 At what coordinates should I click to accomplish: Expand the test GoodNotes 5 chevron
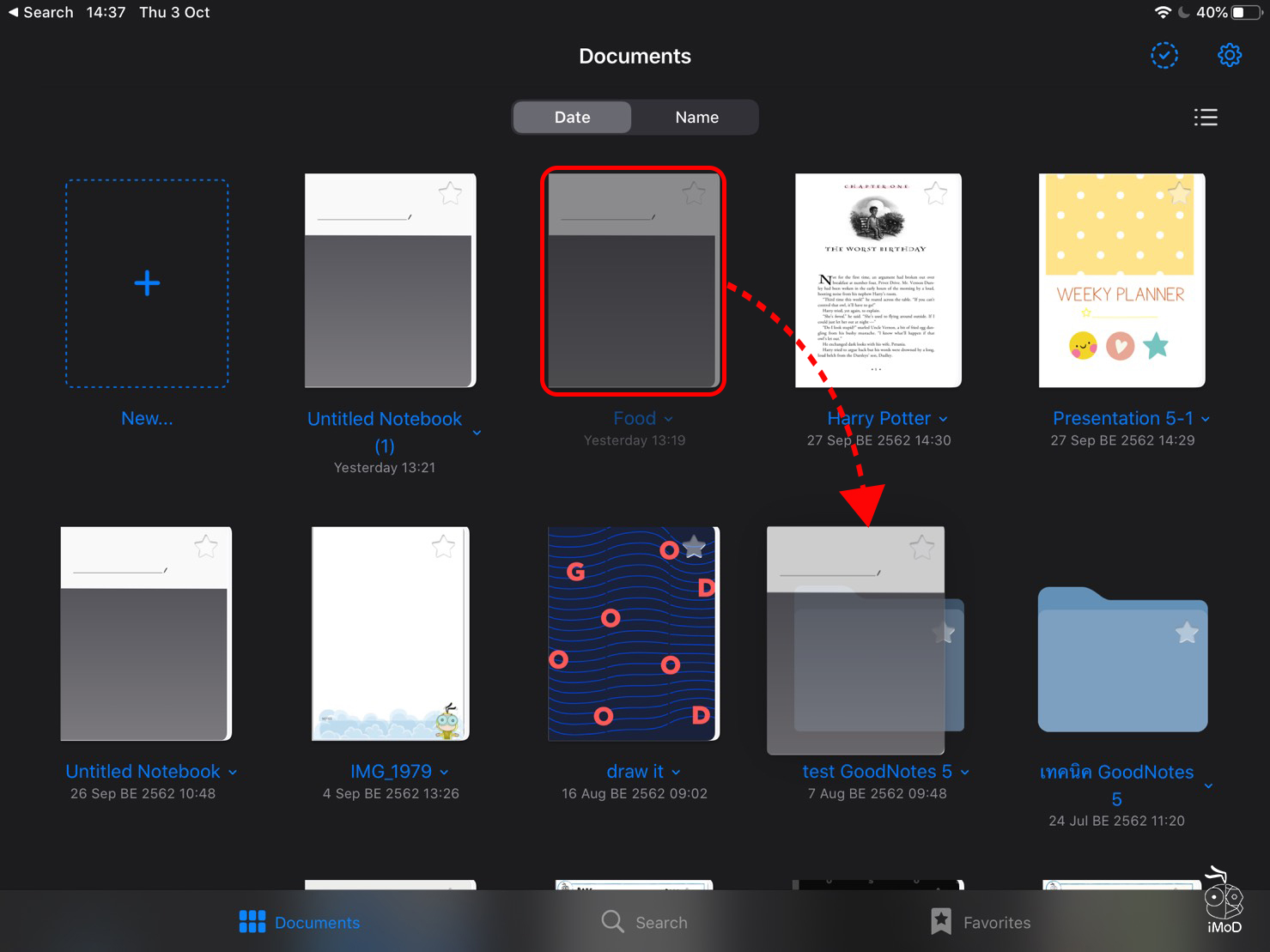click(x=964, y=772)
